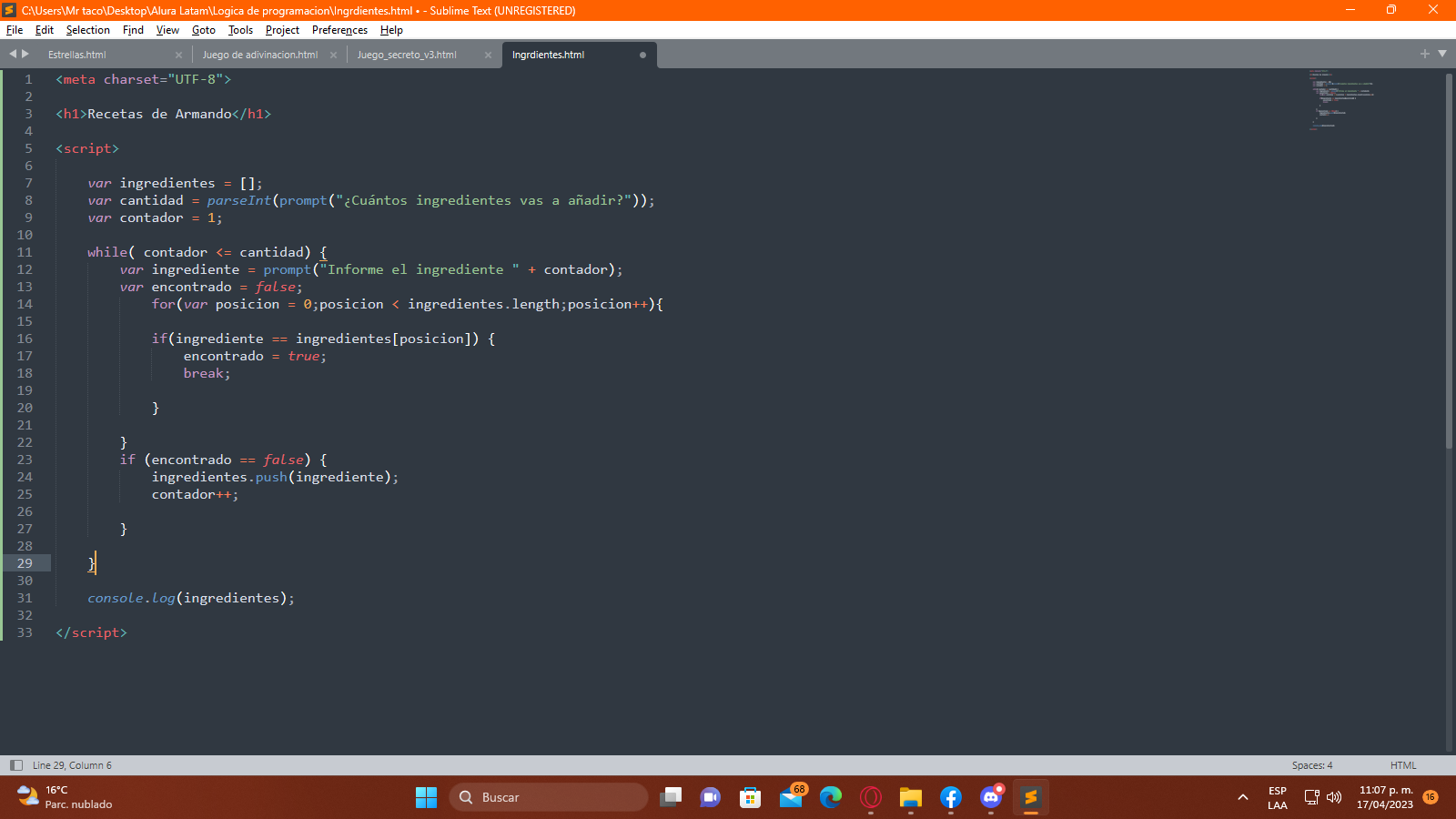The width and height of the screenshot is (1456, 819).
Task: Click the Buscar taskbar search box
Action: (x=548, y=797)
